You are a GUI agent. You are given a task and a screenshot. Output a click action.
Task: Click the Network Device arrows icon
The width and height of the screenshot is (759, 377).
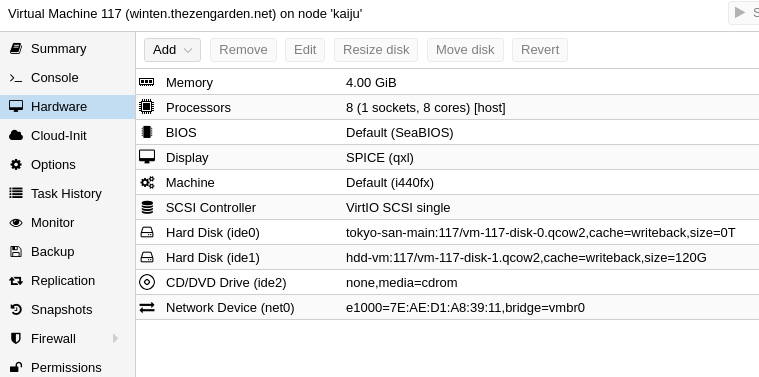[147, 307]
